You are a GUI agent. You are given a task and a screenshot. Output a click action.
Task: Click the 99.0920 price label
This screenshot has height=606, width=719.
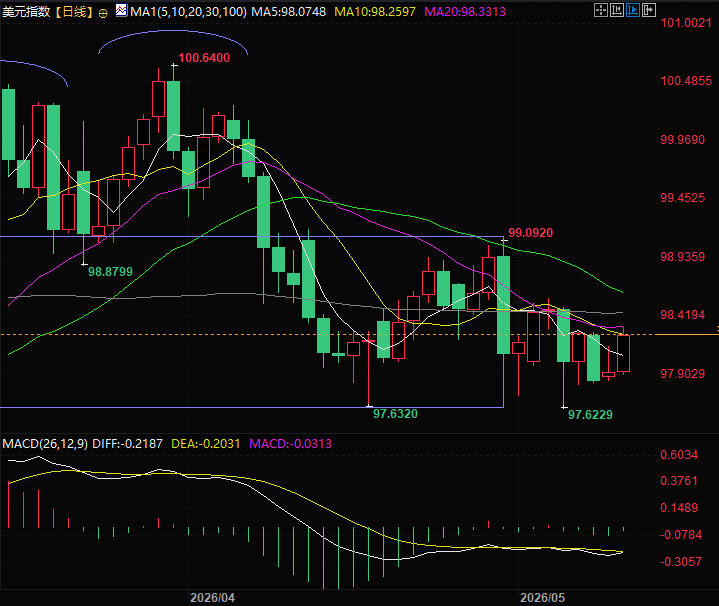click(x=531, y=233)
